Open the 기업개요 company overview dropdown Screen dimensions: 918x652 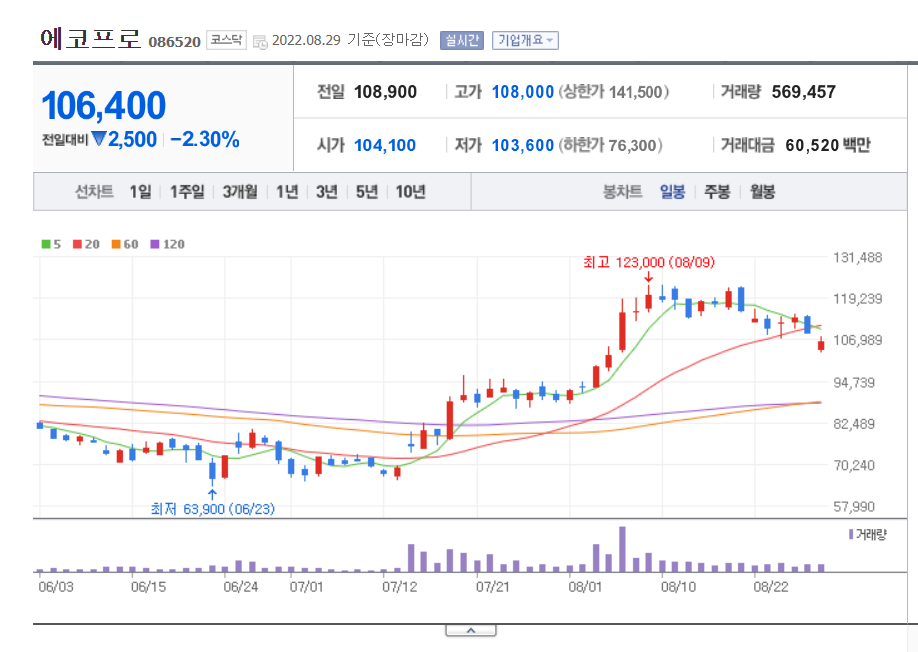(x=525, y=40)
